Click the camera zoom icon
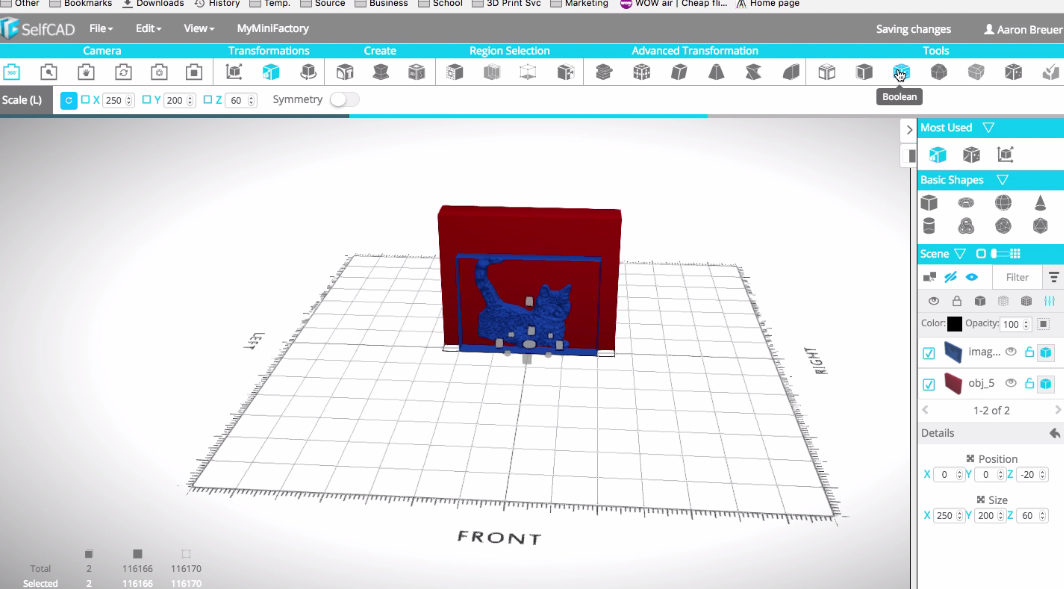1064x589 pixels. [x=48, y=72]
